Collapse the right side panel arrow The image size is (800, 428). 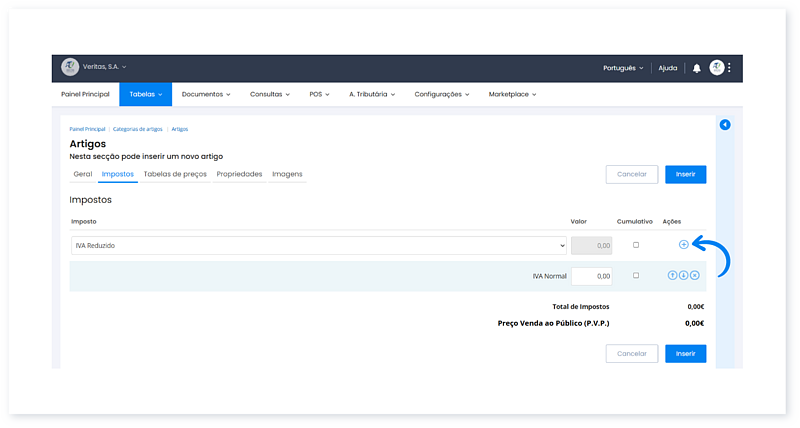click(x=725, y=125)
